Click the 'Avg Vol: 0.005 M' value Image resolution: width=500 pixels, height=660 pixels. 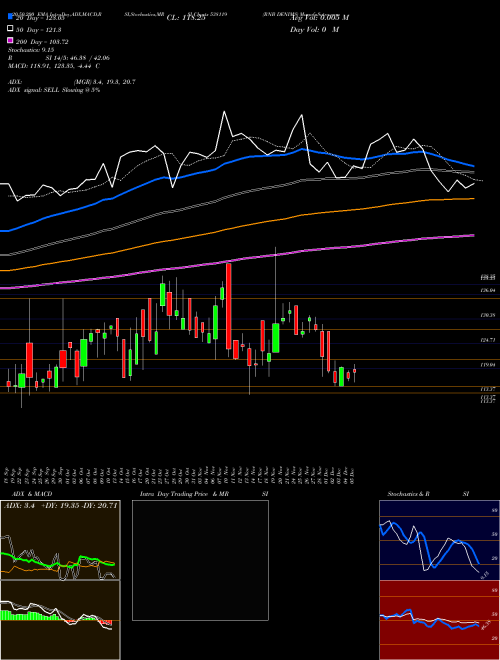click(x=319, y=18)
